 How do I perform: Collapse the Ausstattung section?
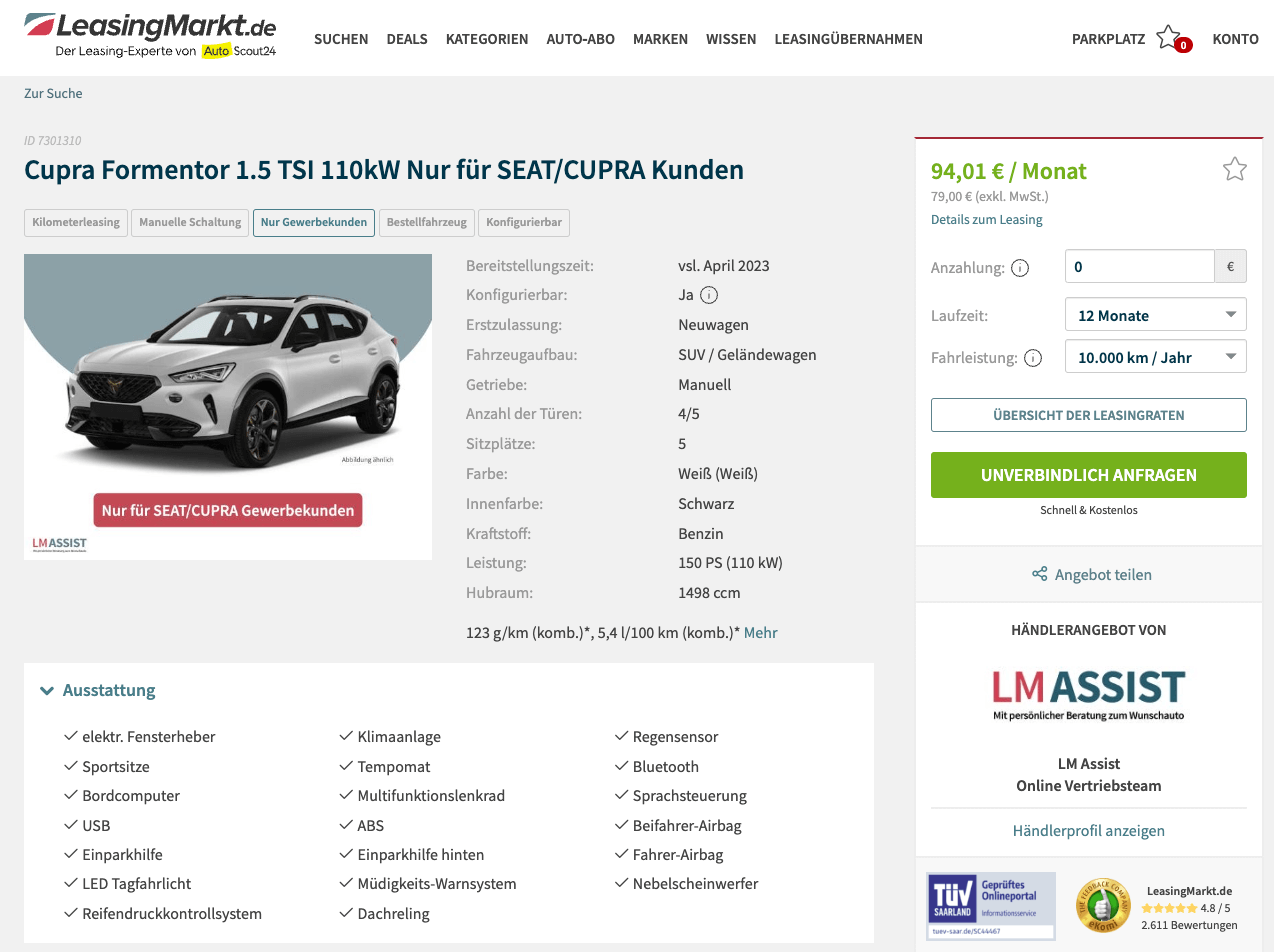click(x=98, y=691)
